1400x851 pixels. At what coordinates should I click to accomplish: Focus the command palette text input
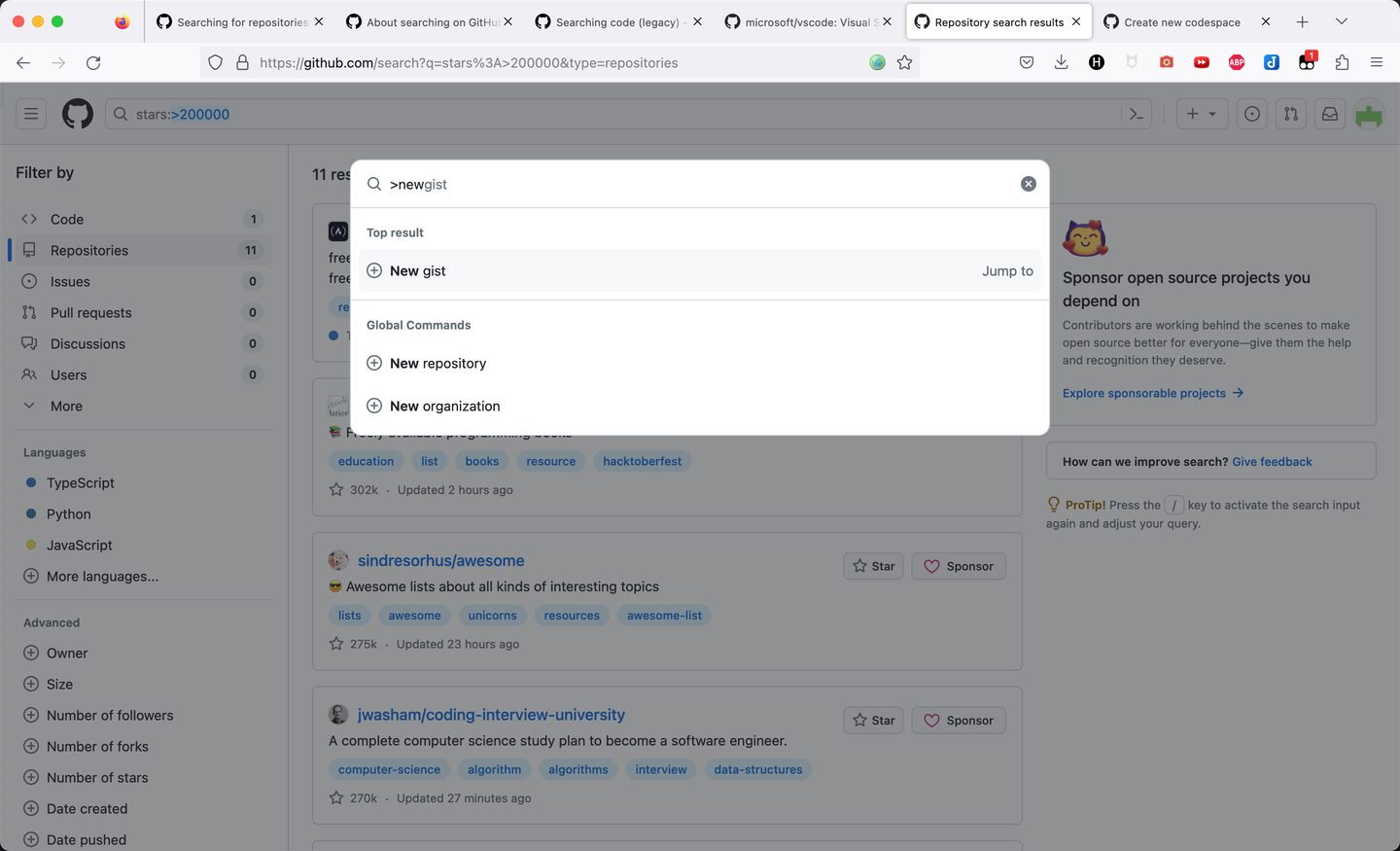click(700, 184)
